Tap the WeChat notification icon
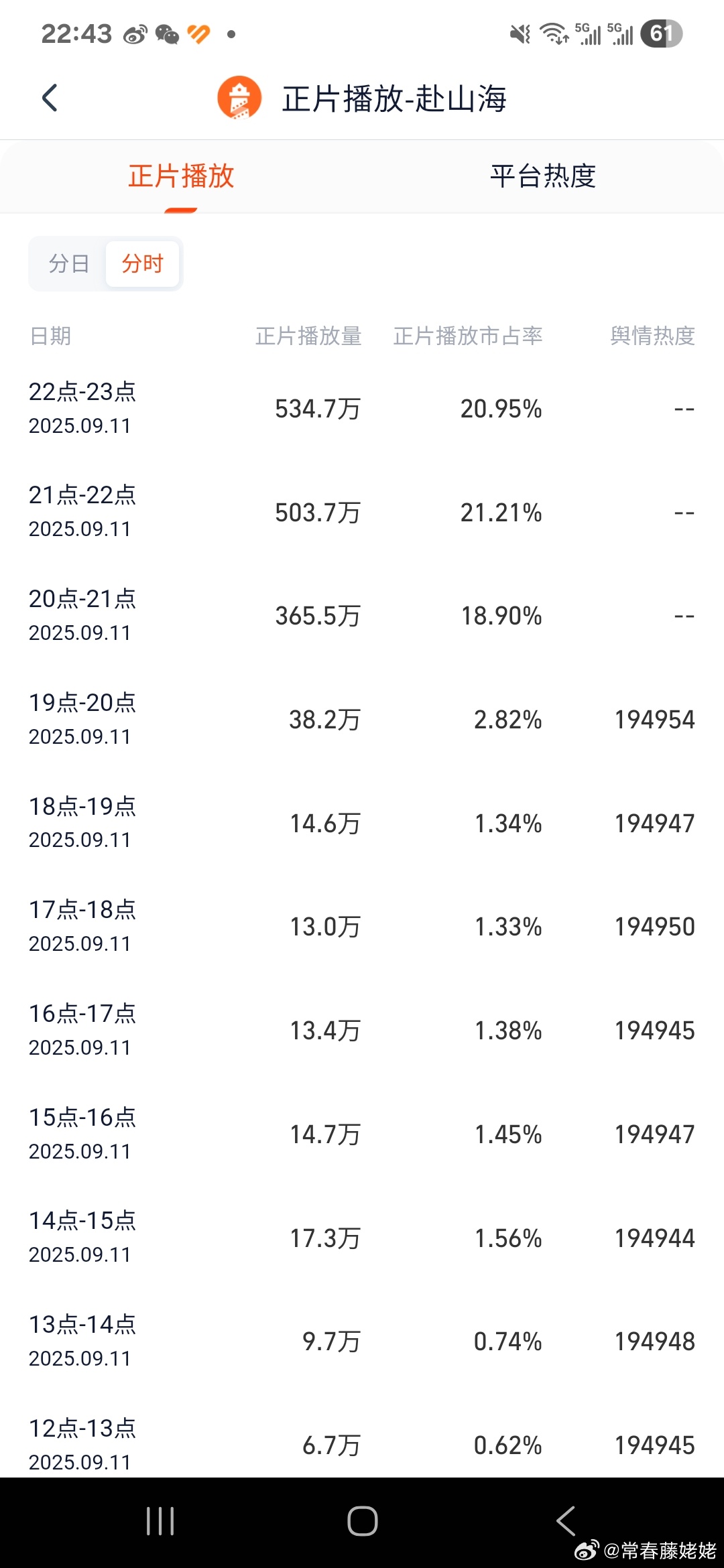The image size is (724, 1568). point(167,34)
